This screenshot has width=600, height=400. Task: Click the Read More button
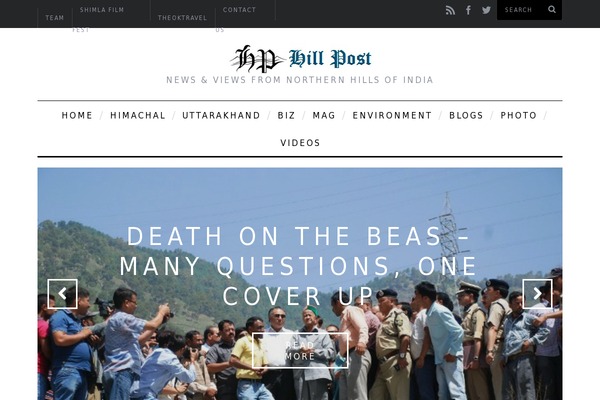(x=300, y=351)
